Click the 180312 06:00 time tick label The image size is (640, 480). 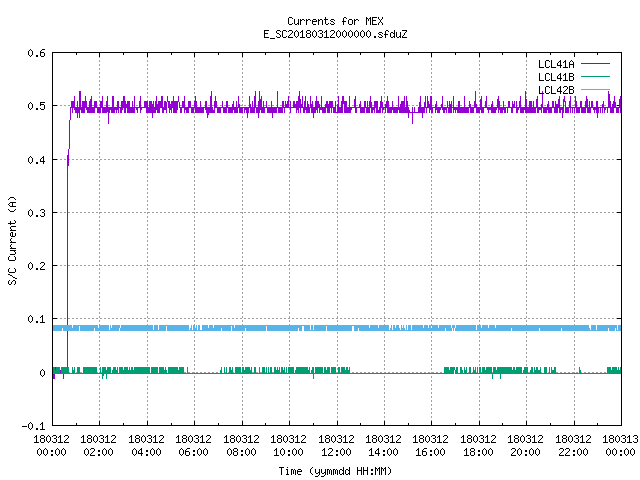point(193,446)
